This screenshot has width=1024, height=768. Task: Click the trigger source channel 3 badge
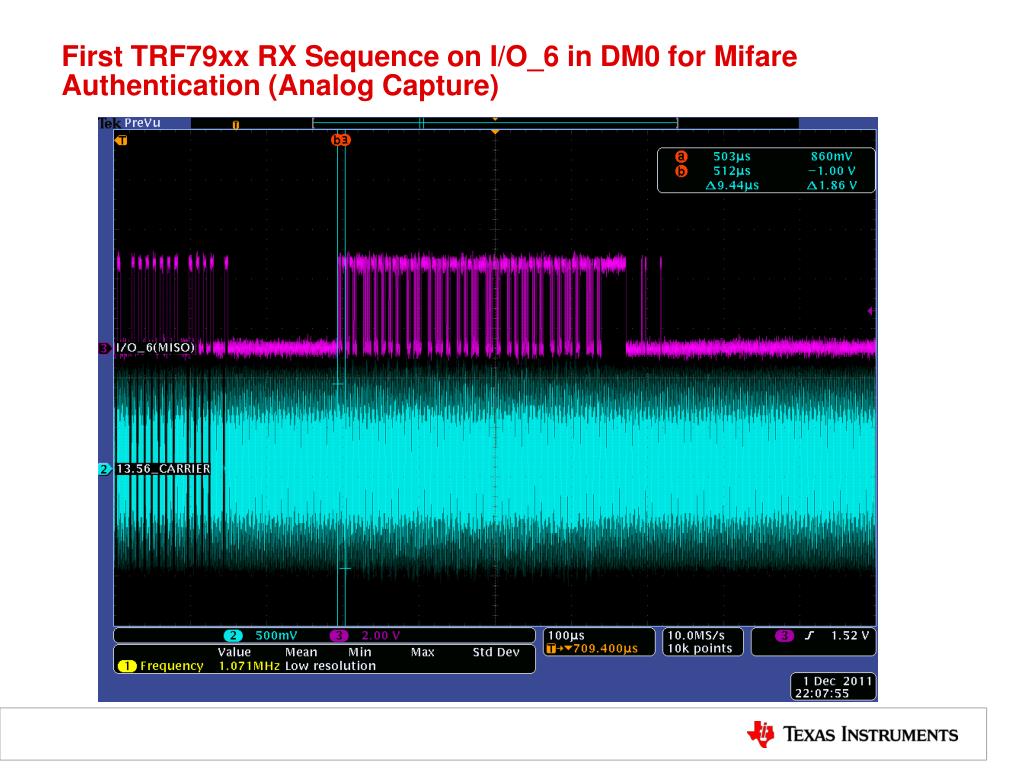click(x=784, y=635)
